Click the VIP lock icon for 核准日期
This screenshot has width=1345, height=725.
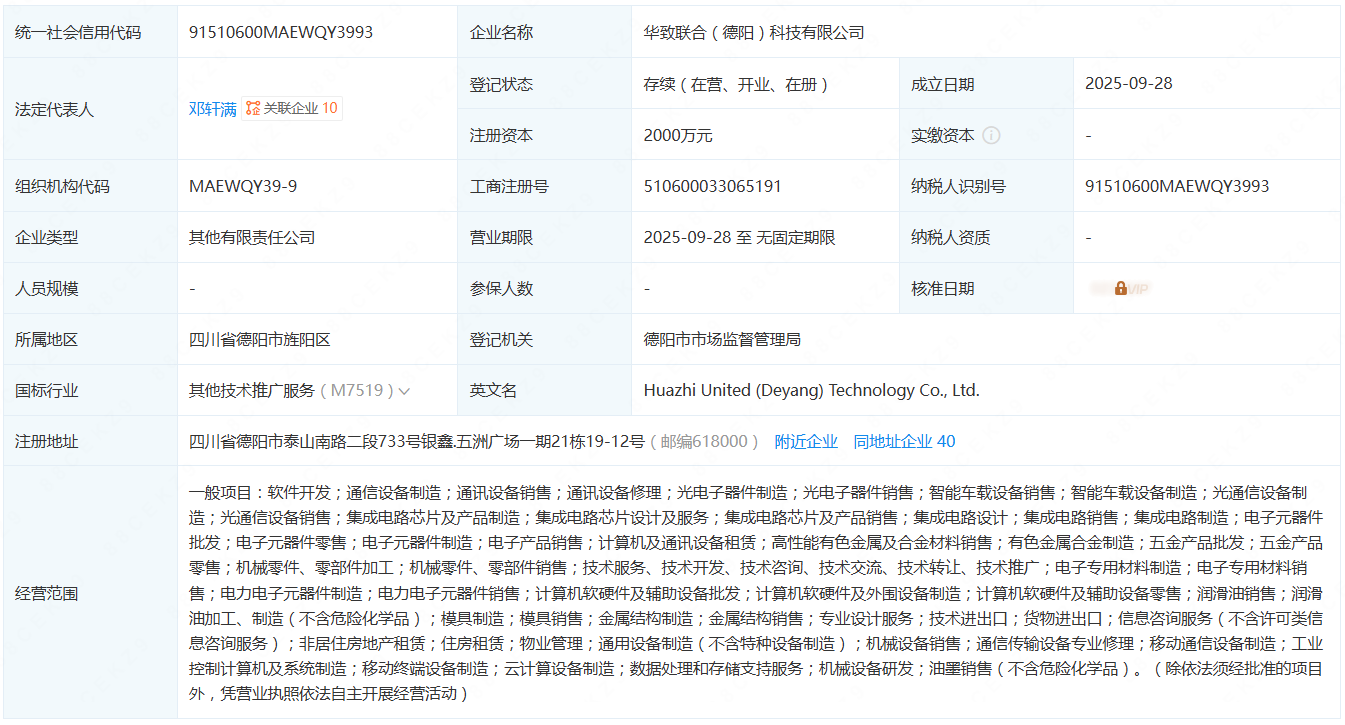(1121, 288)
